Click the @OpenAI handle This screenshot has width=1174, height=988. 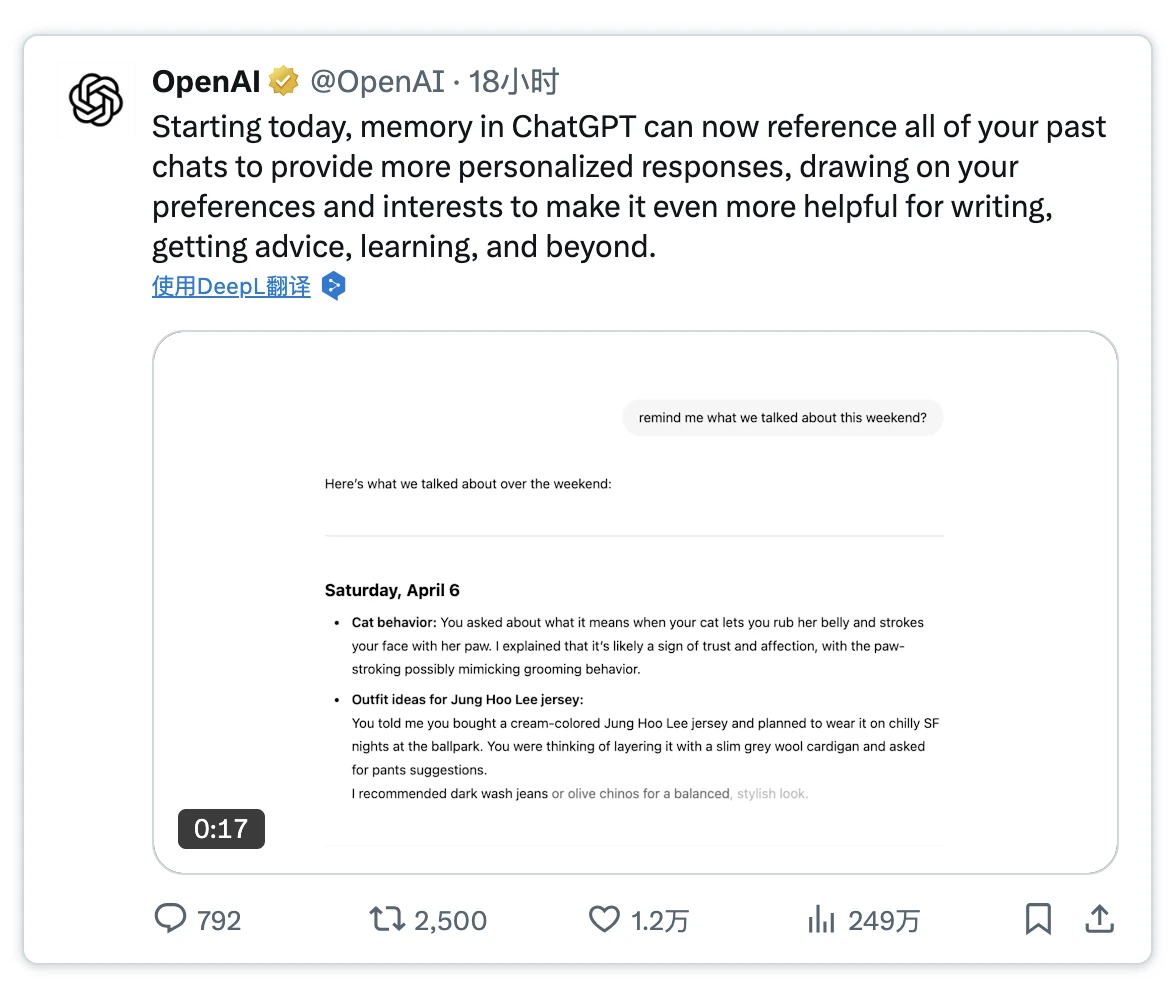coord(377,82)
